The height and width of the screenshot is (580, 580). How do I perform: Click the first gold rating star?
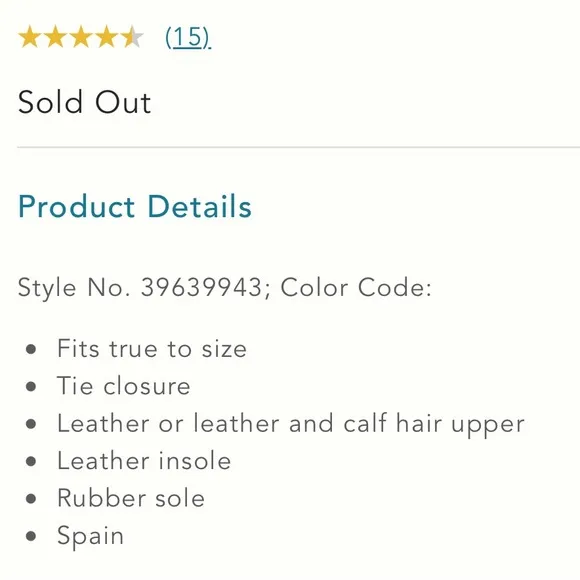30,37
